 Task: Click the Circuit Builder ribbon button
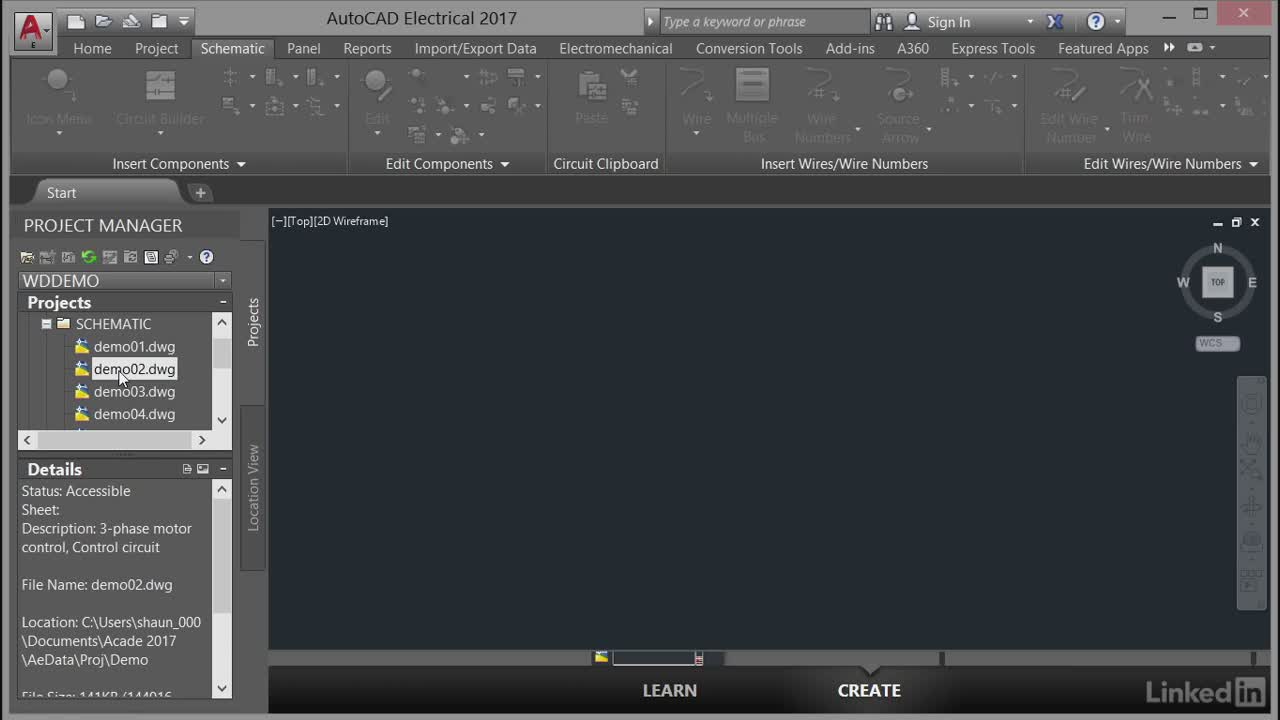click(160, 99)
